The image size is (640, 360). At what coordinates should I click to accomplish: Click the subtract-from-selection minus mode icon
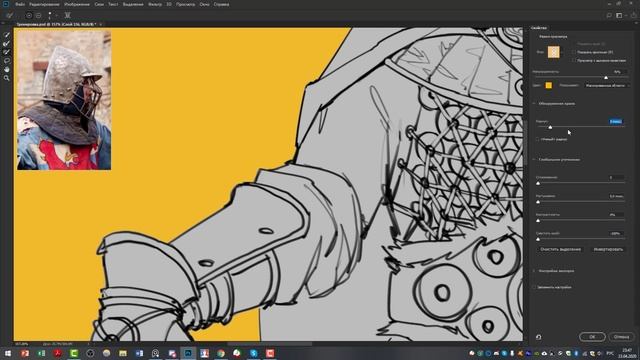pos(38,16)
